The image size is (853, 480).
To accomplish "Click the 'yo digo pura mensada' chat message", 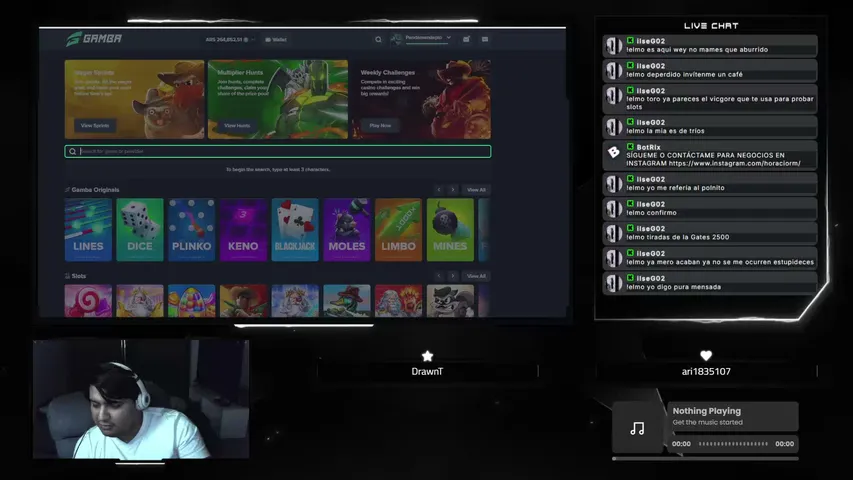I will click(x=710, y=282).
